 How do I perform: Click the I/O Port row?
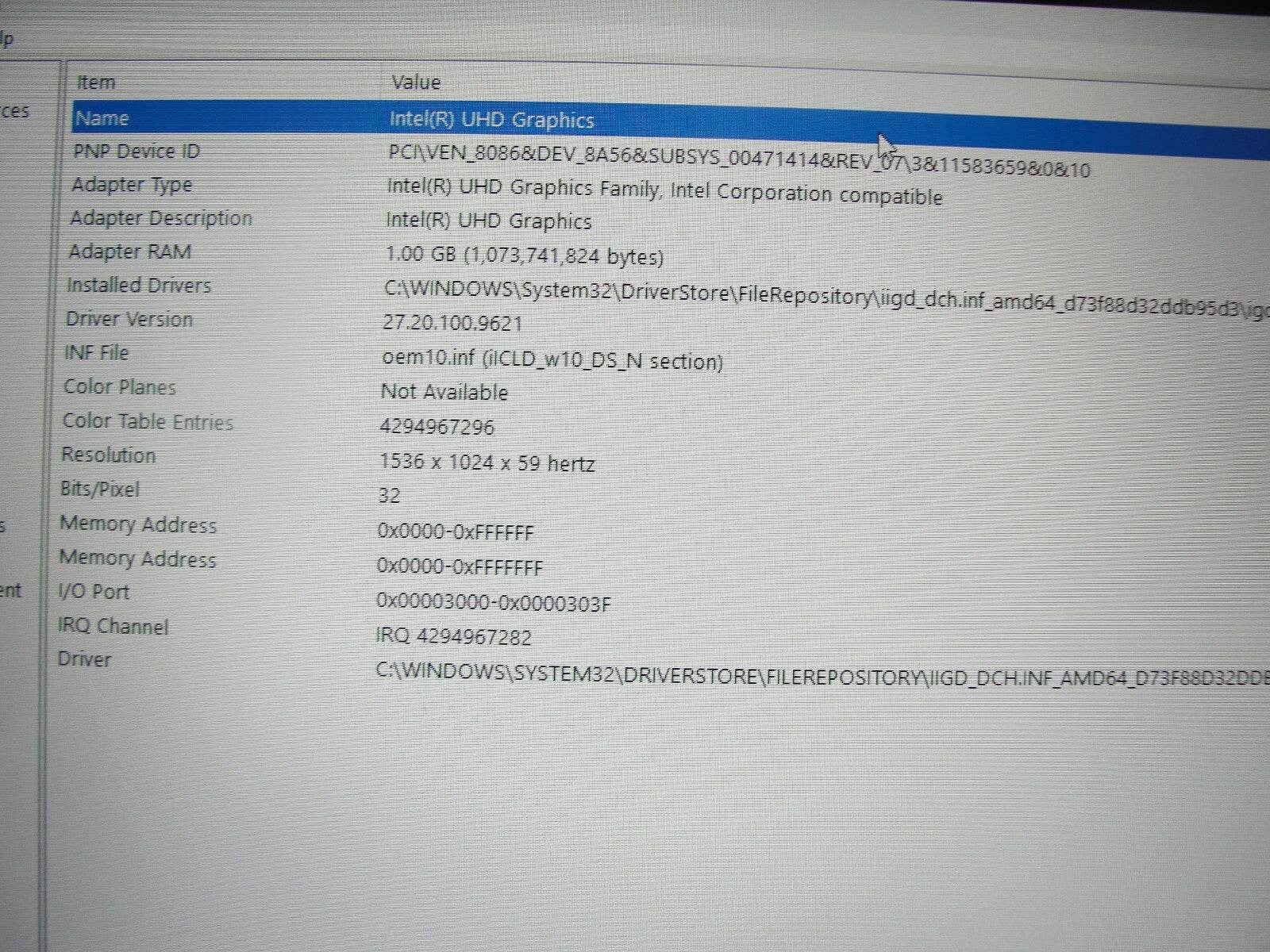click(x=94, y=592)
